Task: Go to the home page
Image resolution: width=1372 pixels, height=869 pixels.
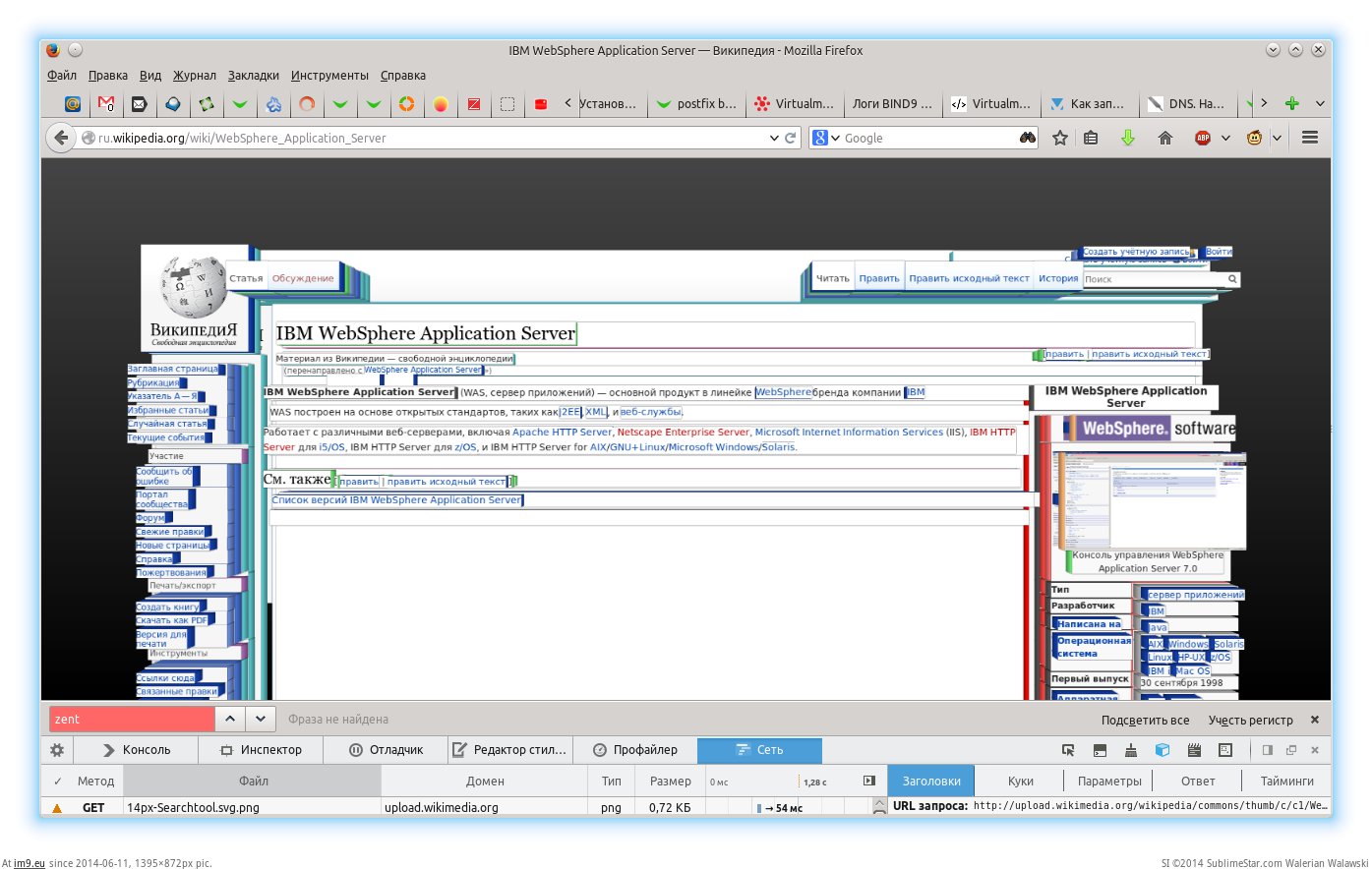Action: point(1165,138)
